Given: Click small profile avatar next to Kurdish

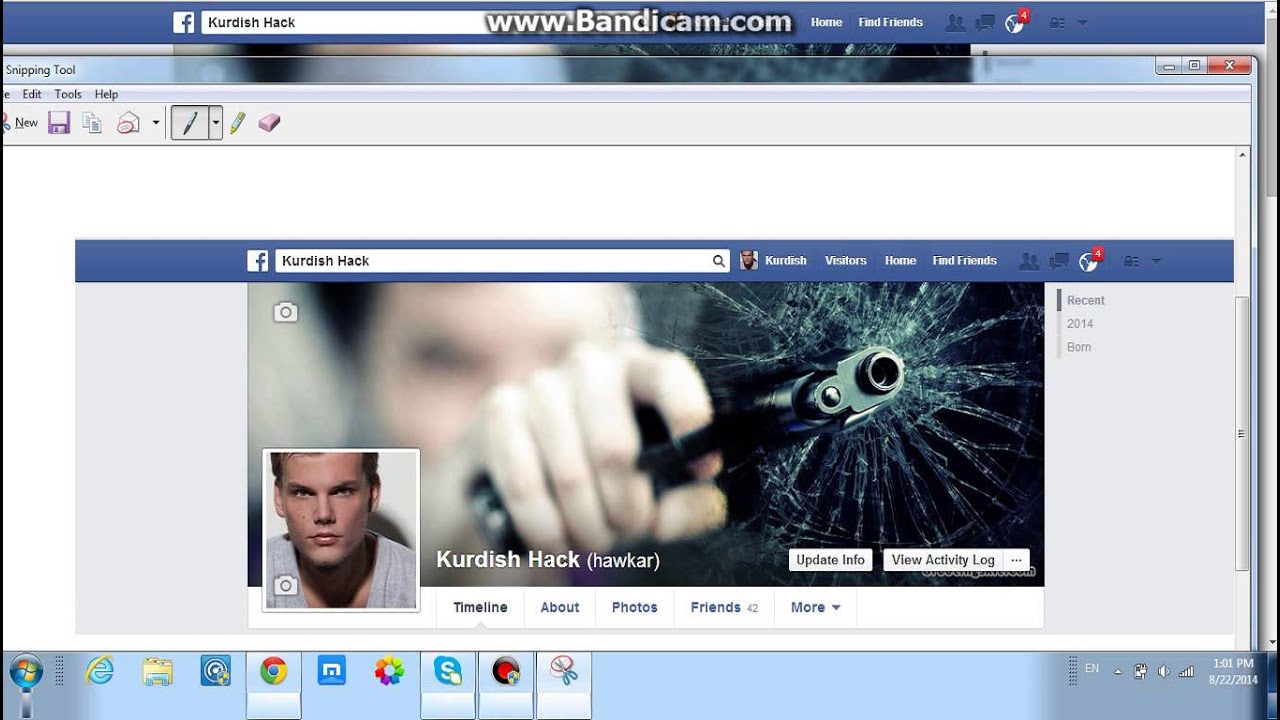Looking at the screenshot, I should click(748, 261).
